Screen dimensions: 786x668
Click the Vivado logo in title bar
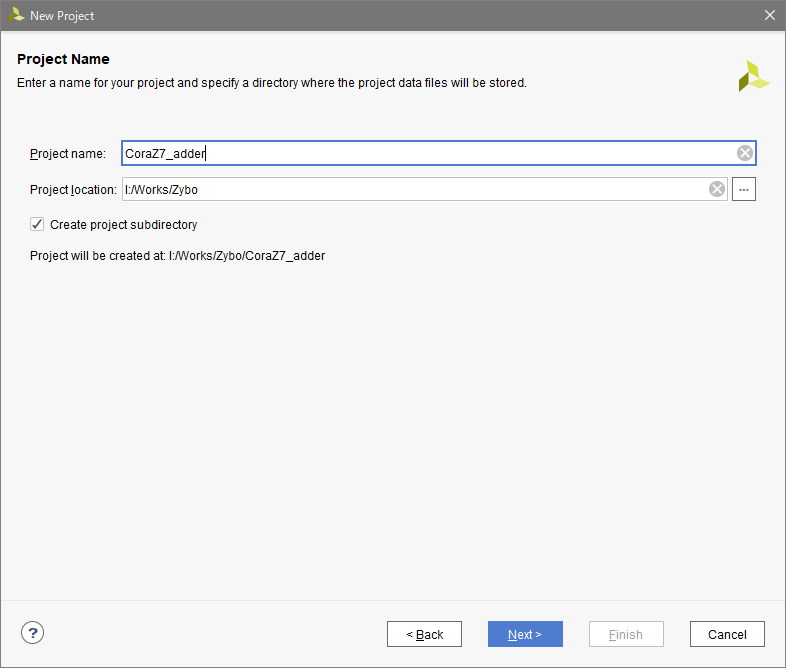click(16, 15)
